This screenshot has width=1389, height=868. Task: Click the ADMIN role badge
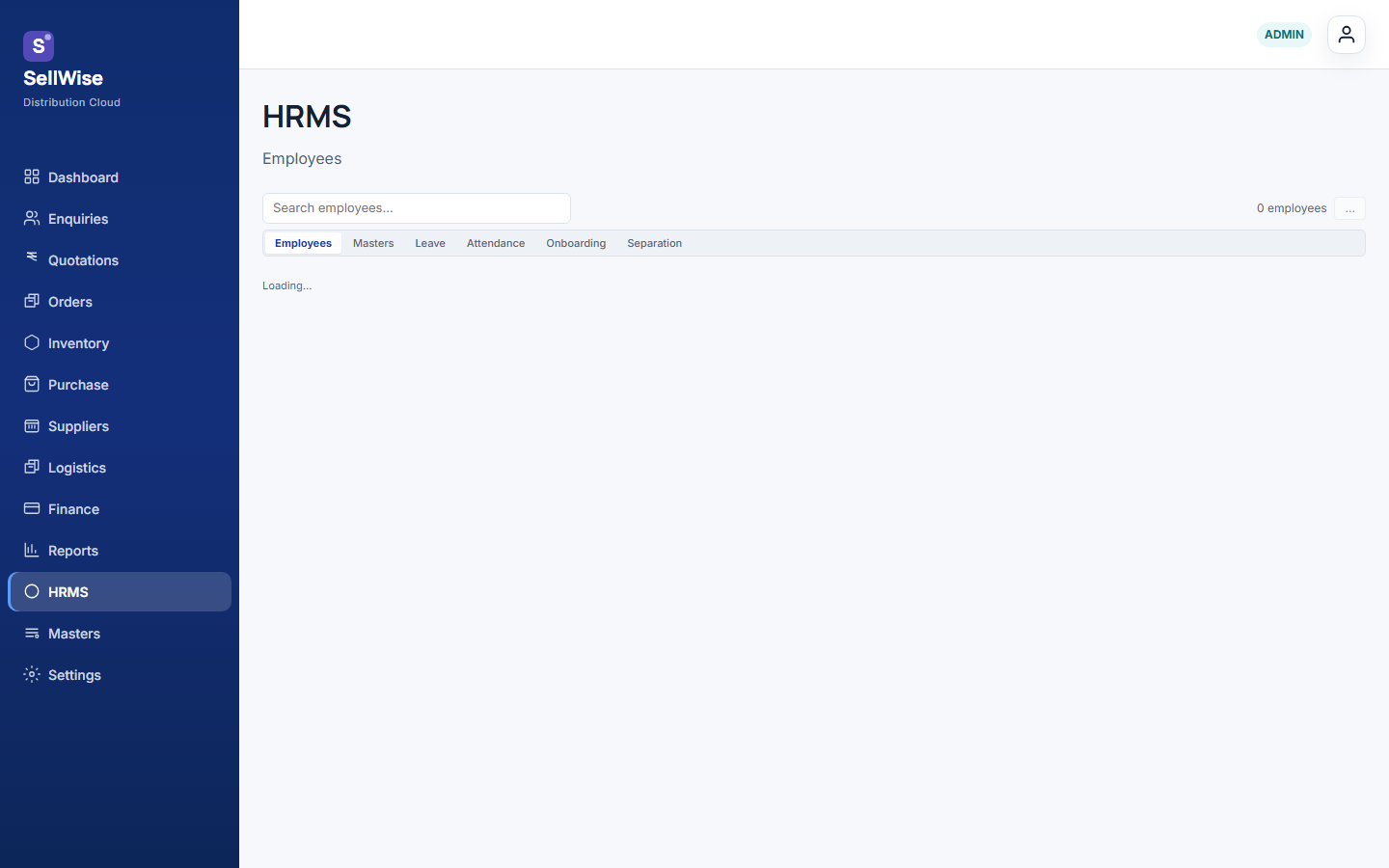(1284, 35)
